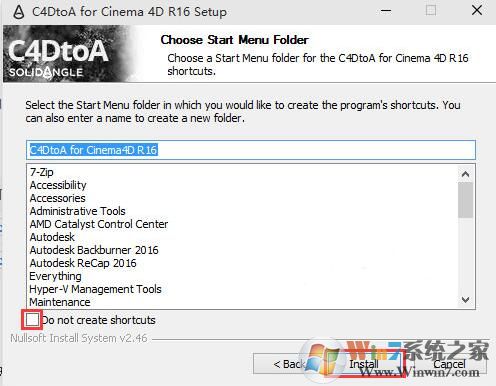Image resolution: width=496 pixels, height=386 pixels.
Task: Click in the Start Menu folder name field
Action: 251,150
